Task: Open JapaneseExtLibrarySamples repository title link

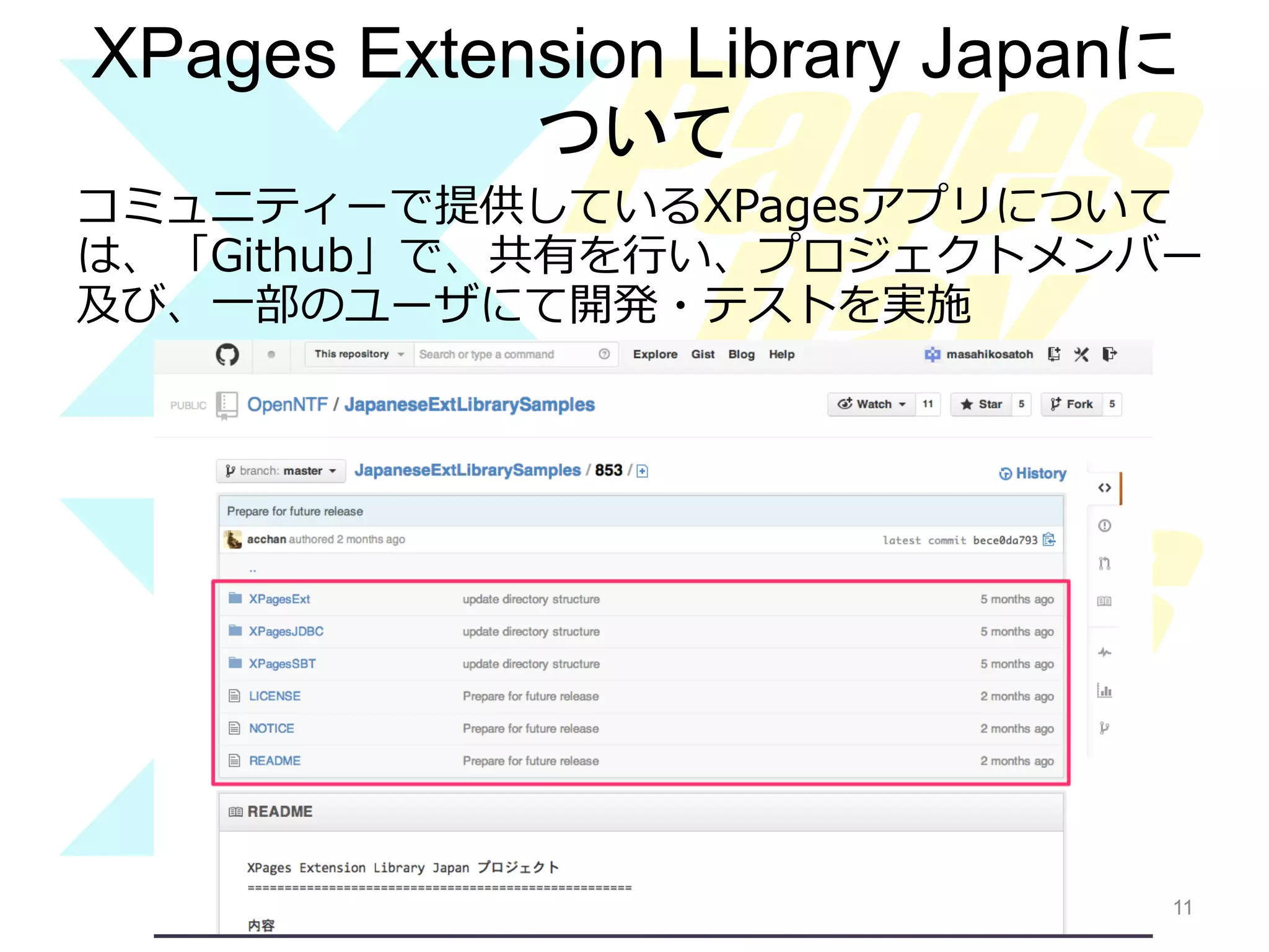Action: point(470,404)
